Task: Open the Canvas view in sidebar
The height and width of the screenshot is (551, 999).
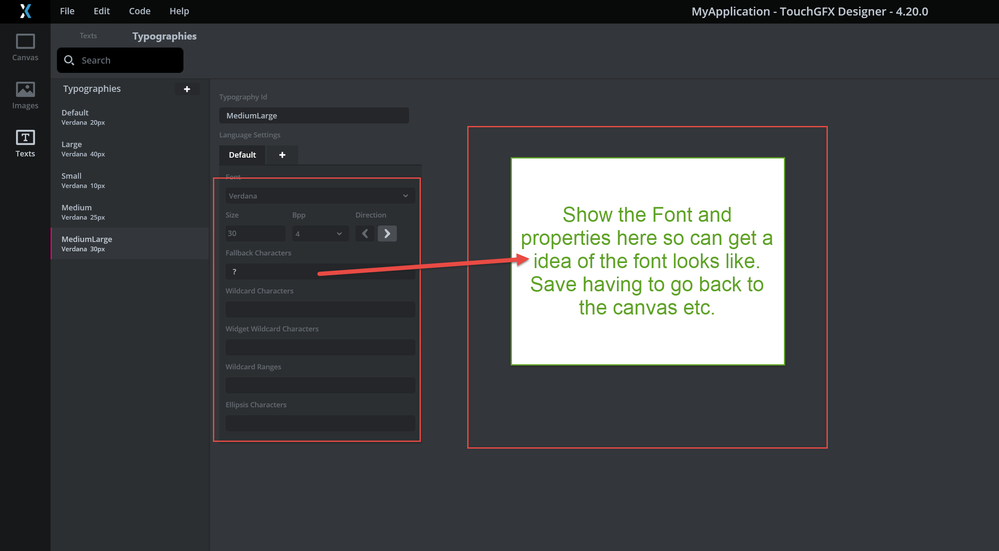Action: point(25,48)
